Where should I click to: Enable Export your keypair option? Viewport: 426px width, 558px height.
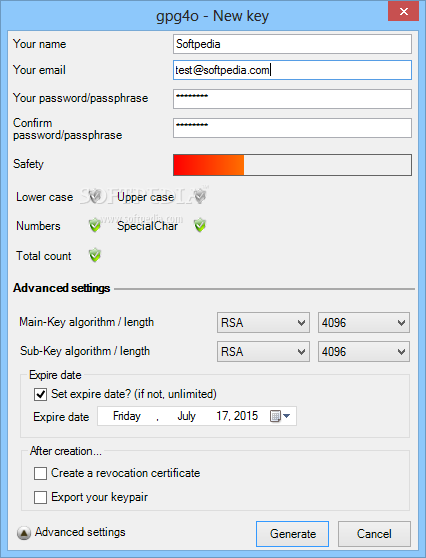point(40,497)
